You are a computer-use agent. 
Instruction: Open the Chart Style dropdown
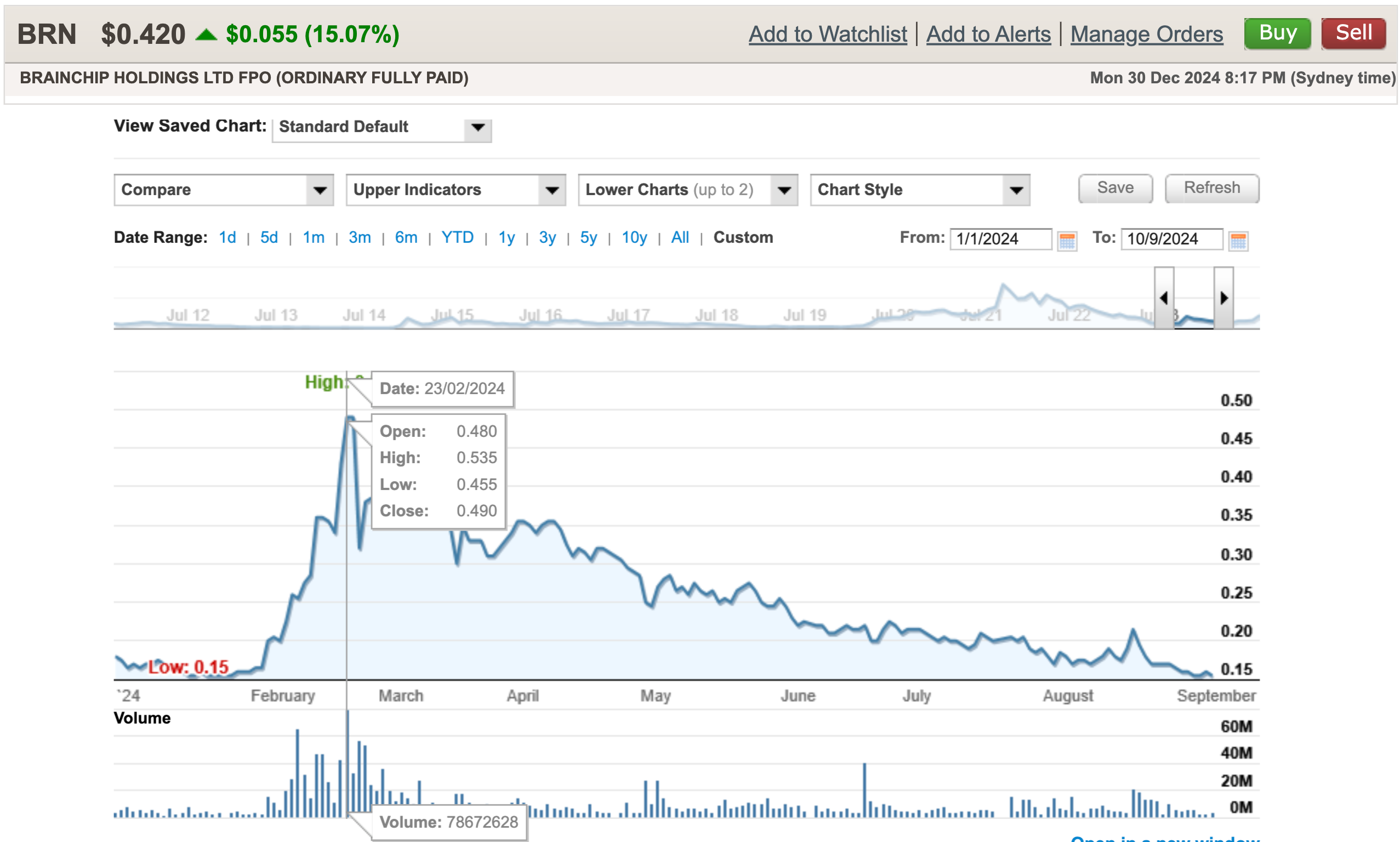pyautogui.click(x=919, y=190)
